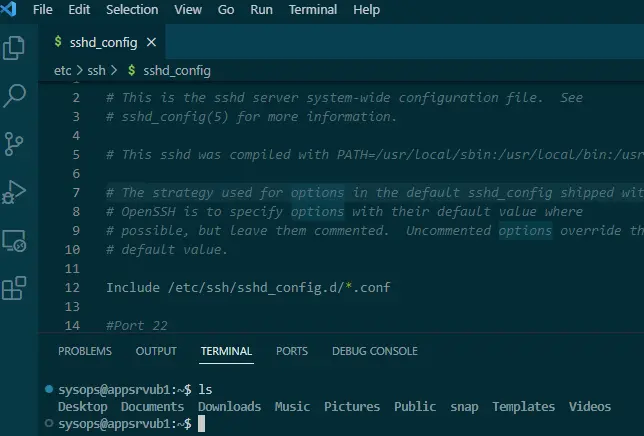Open the Explorer view icon
Viewport: 644px width, 436px height.
[14, 48]
